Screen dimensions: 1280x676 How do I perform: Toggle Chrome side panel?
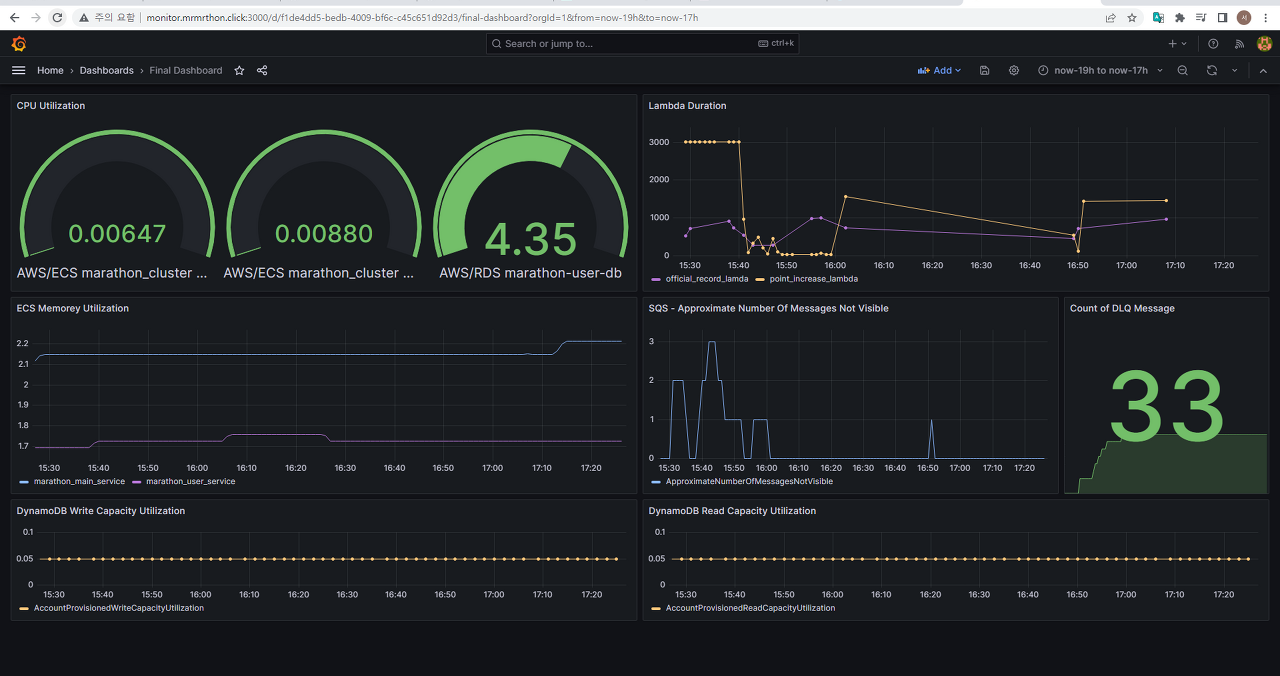(x=1222, y=17)
